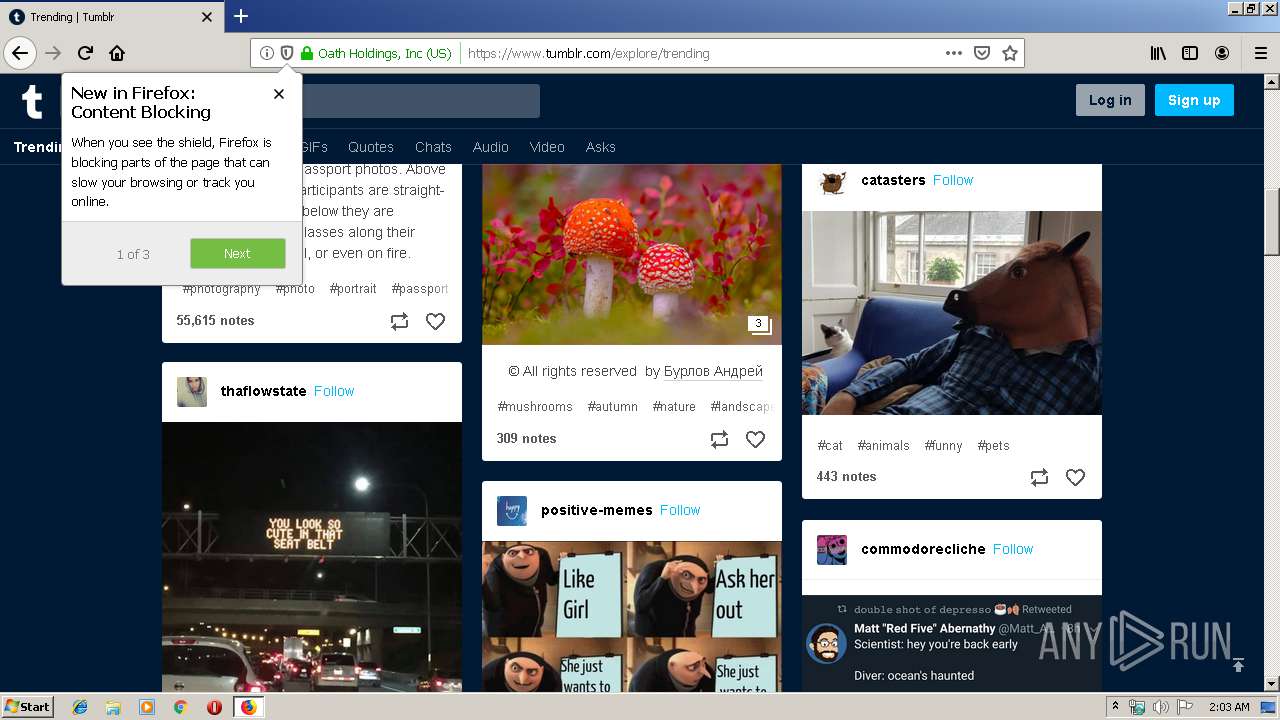Viewport: 1280px width, 720px height.
Task: Open Chrome from the taskbar
Action: [x=180, y=707]
